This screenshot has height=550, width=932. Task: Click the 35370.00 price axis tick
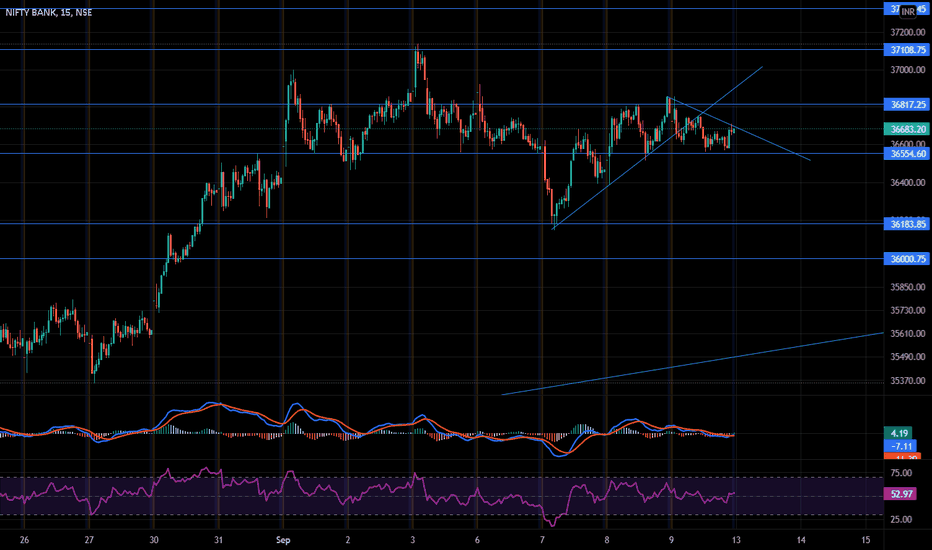[908, 381]
